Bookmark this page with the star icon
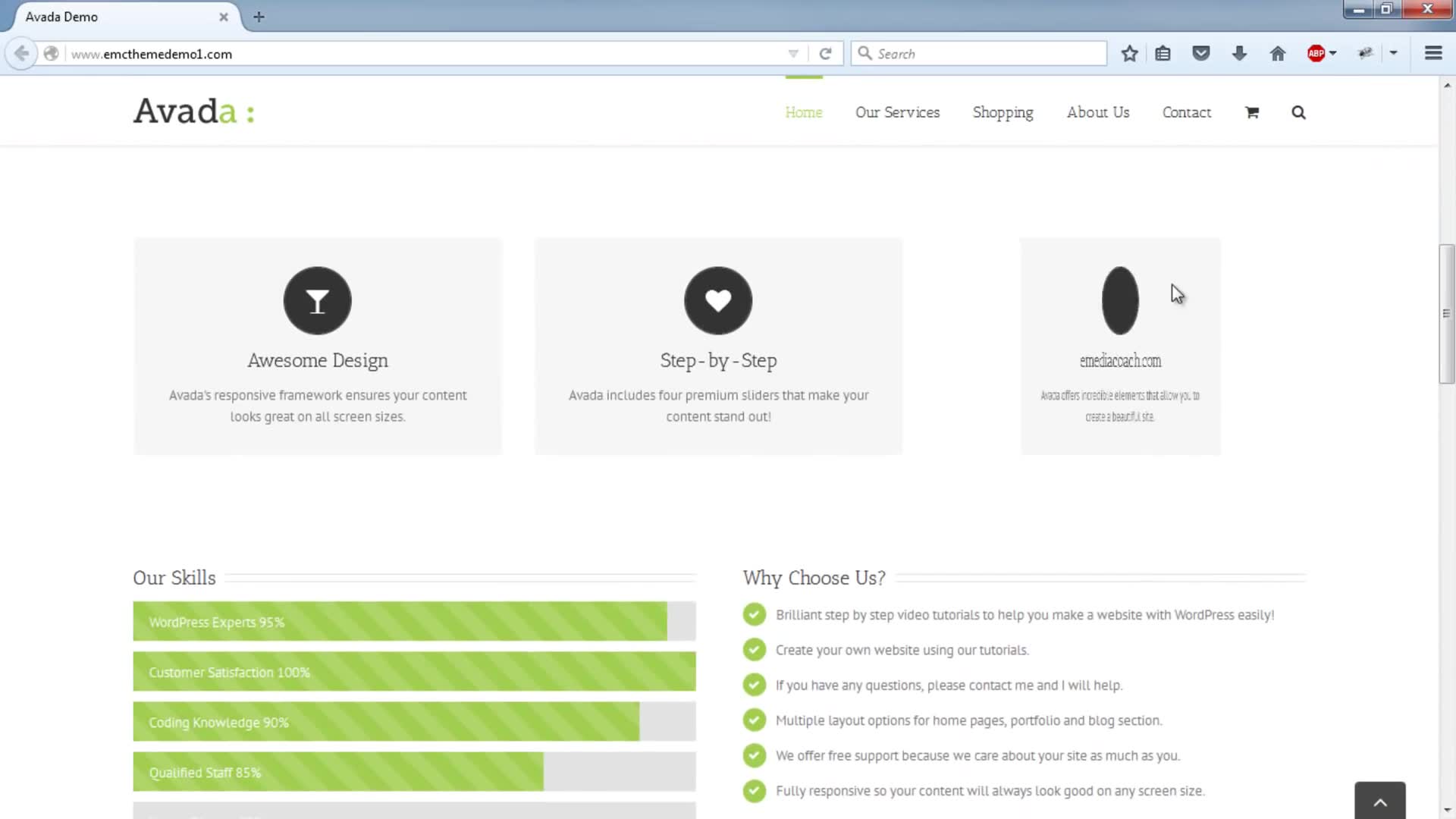Screen dimensions: 1456x819 (1129, 54)
